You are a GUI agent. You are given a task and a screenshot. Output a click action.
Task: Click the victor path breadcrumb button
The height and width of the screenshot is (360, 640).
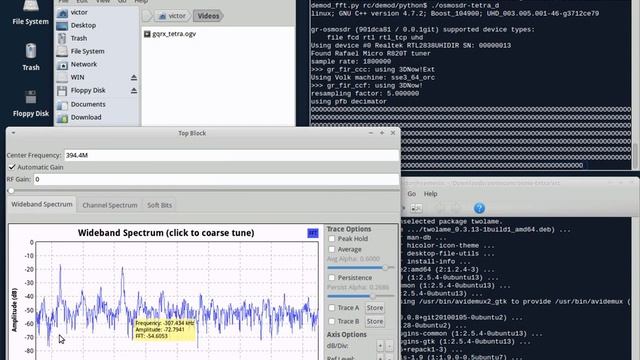click(x=172, y=16)
